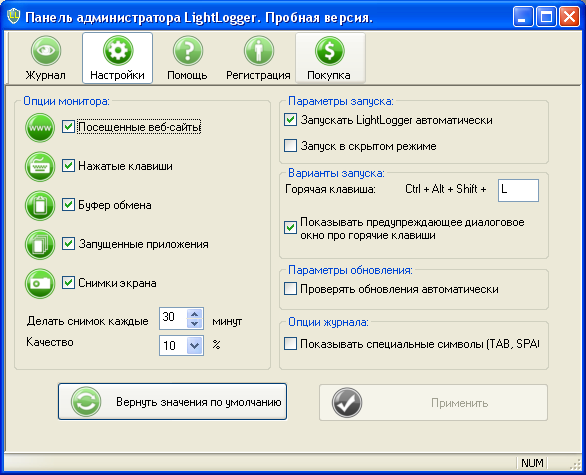This screenshot has height=475, width=586.
Task: Click the минут label
Action: 227,321
